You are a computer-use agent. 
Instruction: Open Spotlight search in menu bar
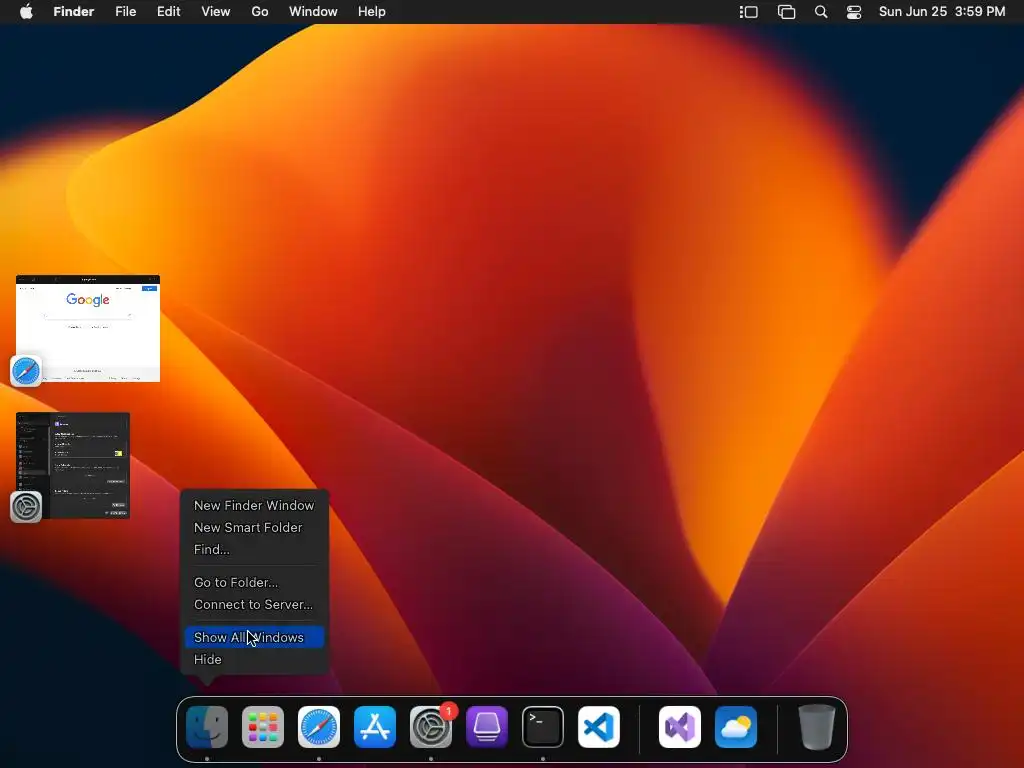821,12
